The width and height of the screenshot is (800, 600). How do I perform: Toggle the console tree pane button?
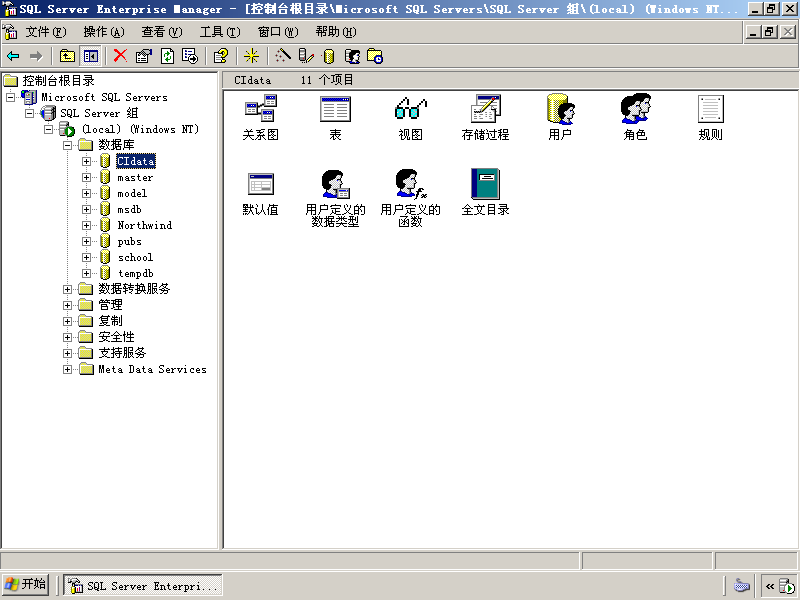(x=91, y=56)
